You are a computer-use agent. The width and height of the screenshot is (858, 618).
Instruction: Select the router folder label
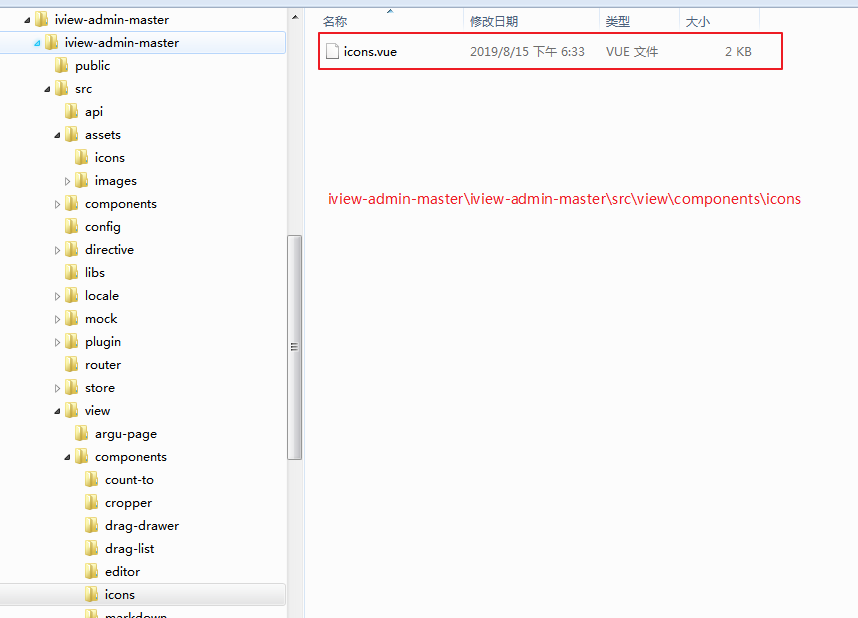click(103, 365)
